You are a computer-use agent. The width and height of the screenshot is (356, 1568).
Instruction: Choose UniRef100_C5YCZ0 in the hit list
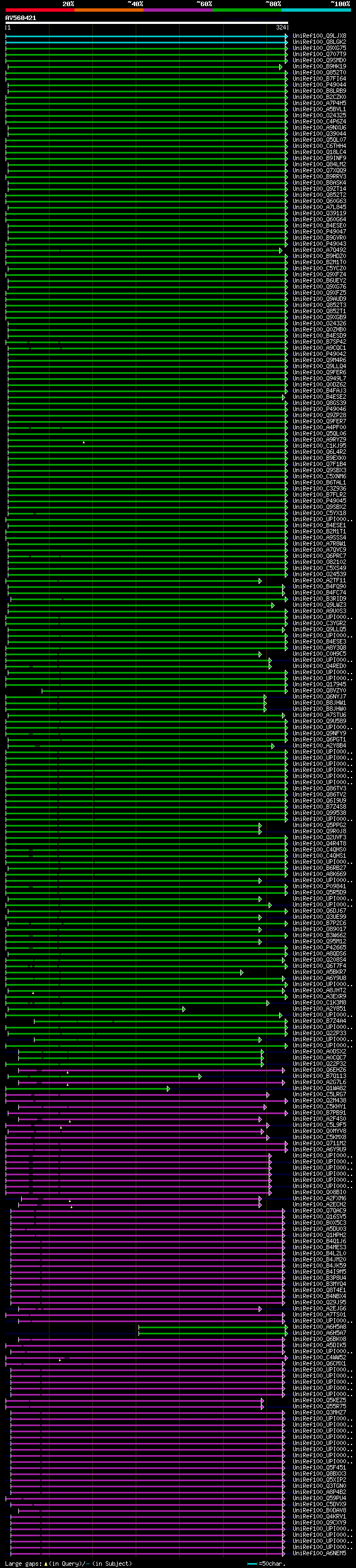tap(319, 269)
